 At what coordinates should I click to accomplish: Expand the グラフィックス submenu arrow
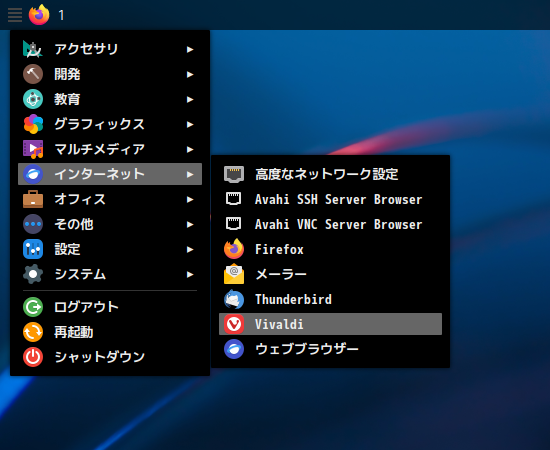tap(190, 125)
